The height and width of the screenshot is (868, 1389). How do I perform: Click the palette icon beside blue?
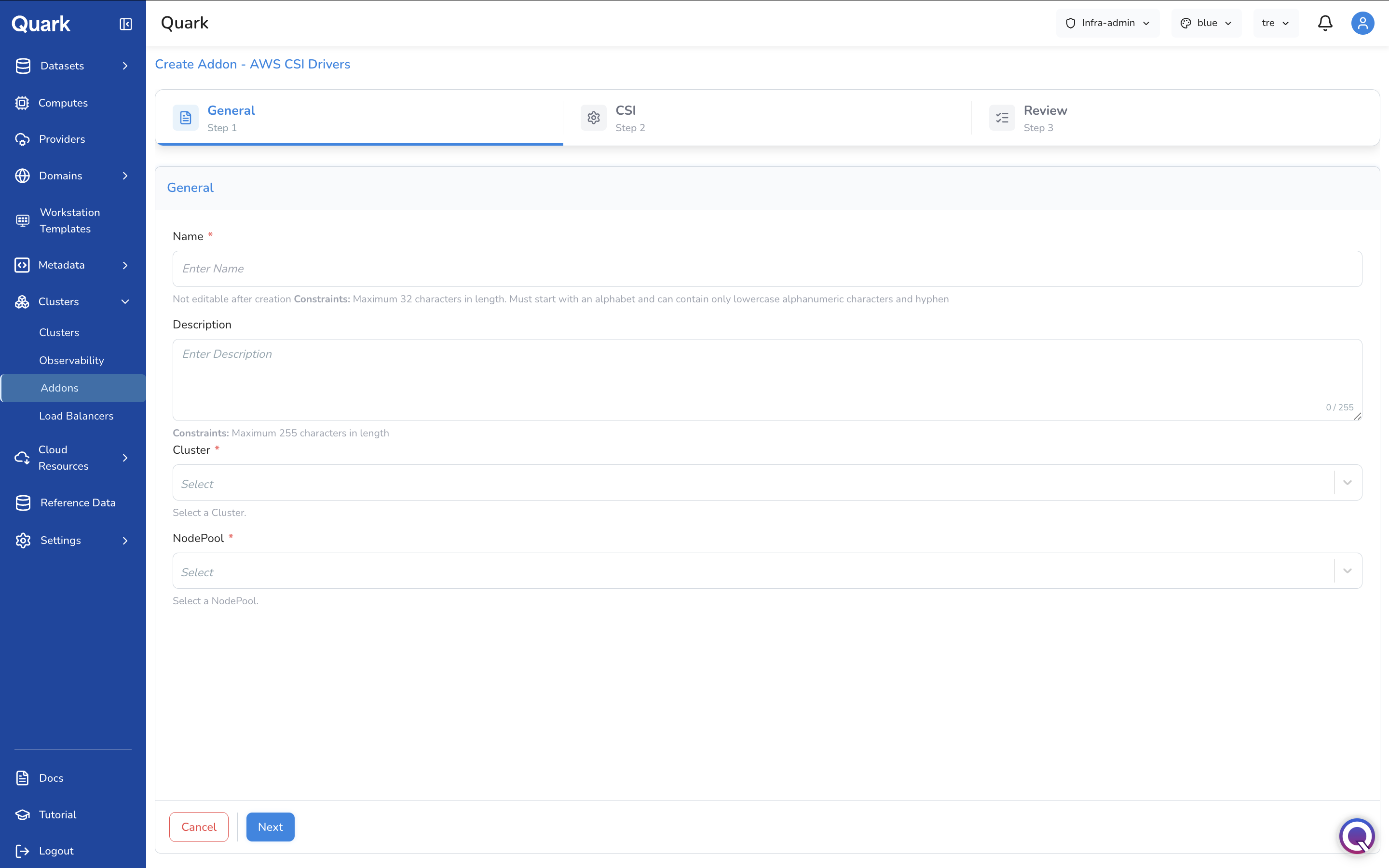(x=1186, y=23)
